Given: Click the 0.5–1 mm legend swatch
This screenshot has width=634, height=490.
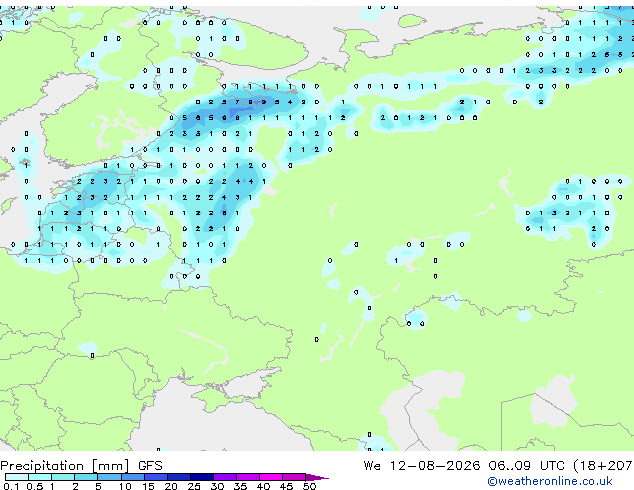Looking at the screenshot, I should tap(40, 477).
